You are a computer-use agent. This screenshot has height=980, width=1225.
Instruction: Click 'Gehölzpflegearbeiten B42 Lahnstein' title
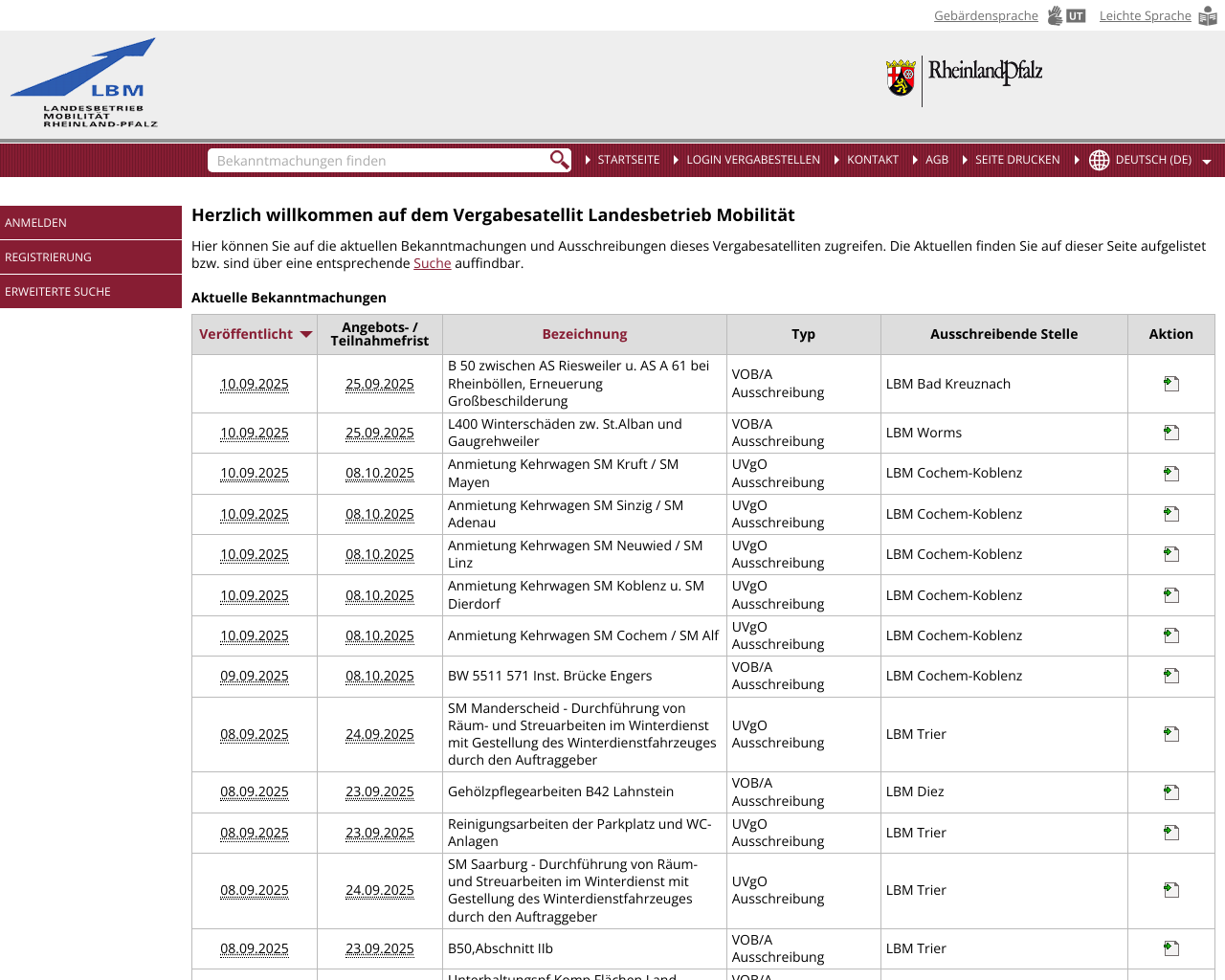561,791
